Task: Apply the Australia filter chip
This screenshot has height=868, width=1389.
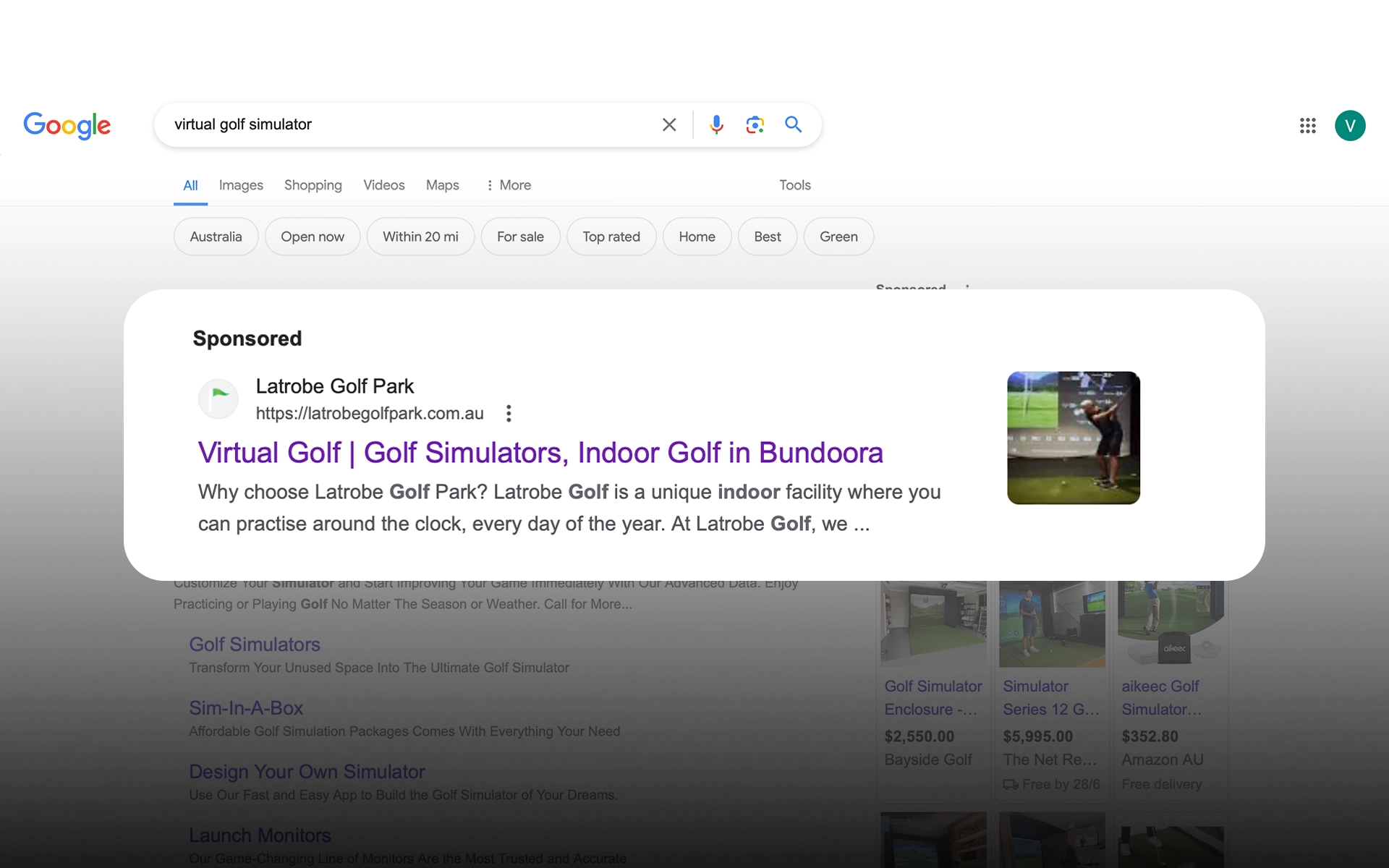Action: coord(216,237)
